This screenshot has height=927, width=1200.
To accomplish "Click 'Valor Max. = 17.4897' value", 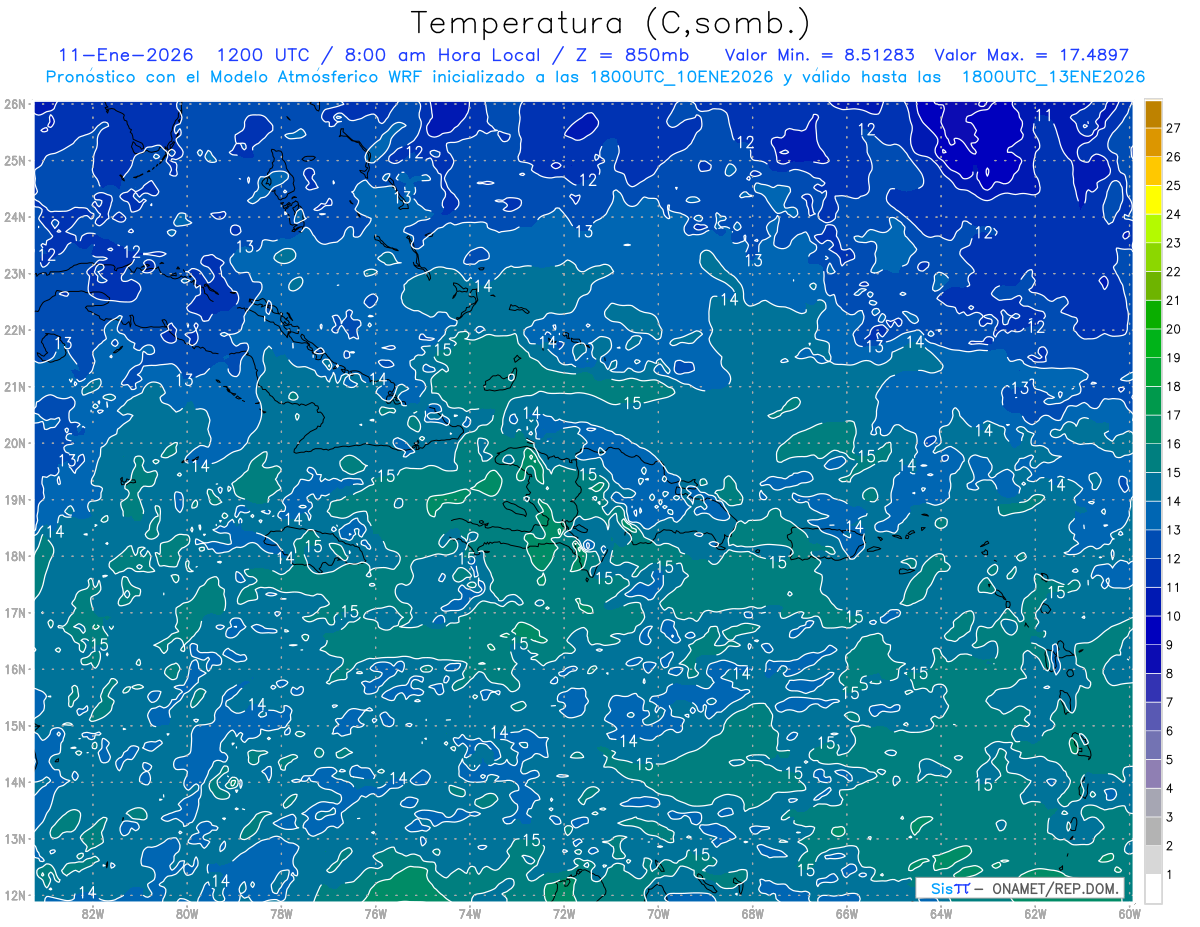I will (x=1031, y=55).
